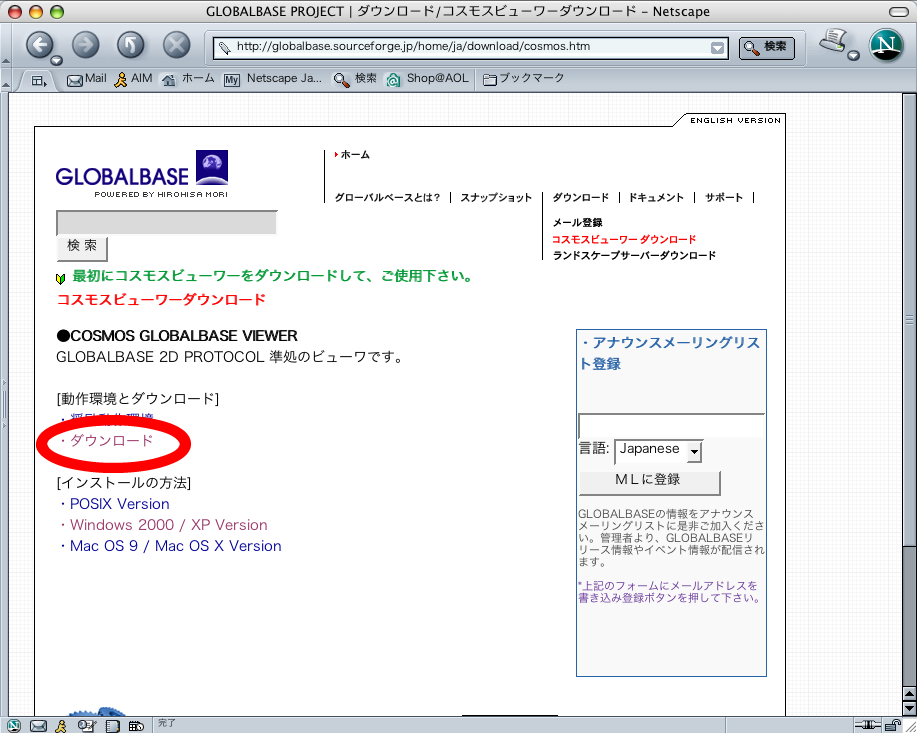
Task: Click the MLに登録 button
Action: pos(649,481)
